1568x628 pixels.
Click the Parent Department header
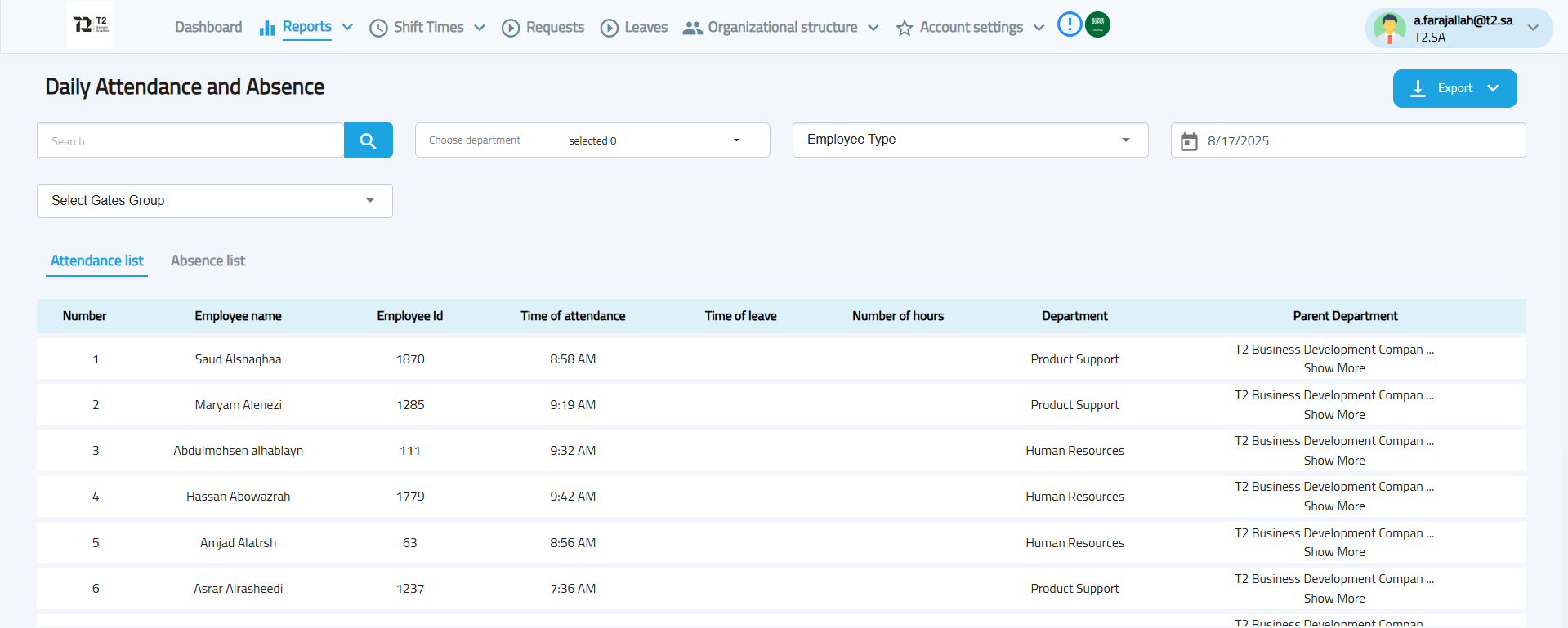[x=1346, y=316]
